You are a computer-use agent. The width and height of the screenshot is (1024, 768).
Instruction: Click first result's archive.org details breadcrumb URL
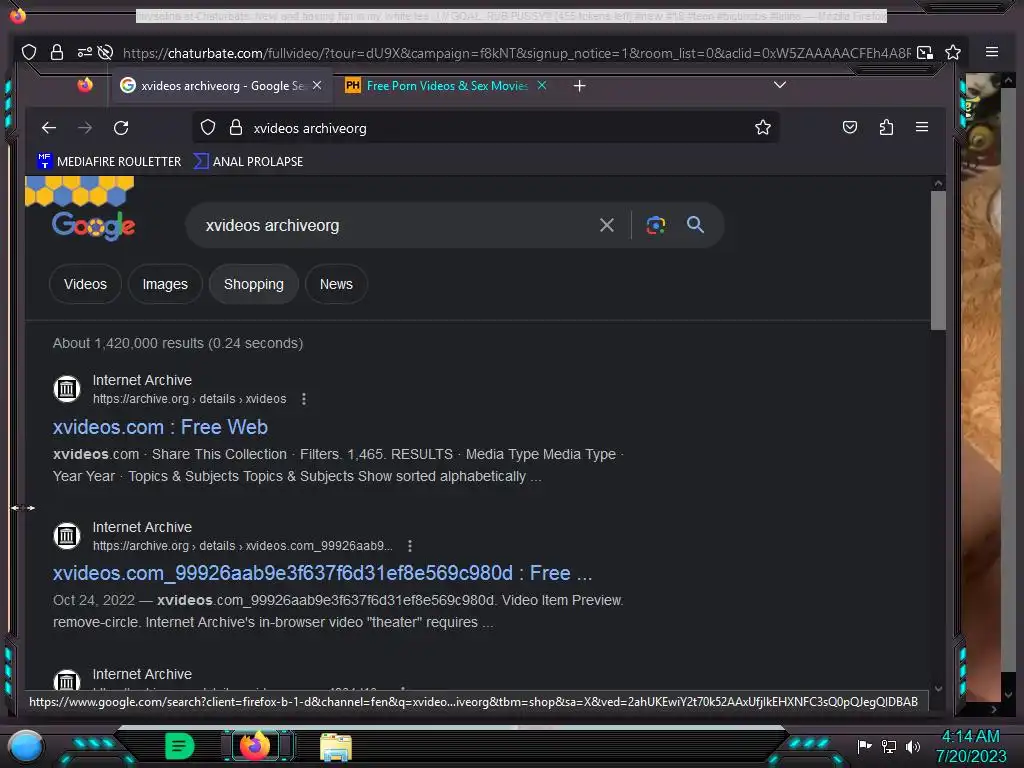[x=189, y=399]
